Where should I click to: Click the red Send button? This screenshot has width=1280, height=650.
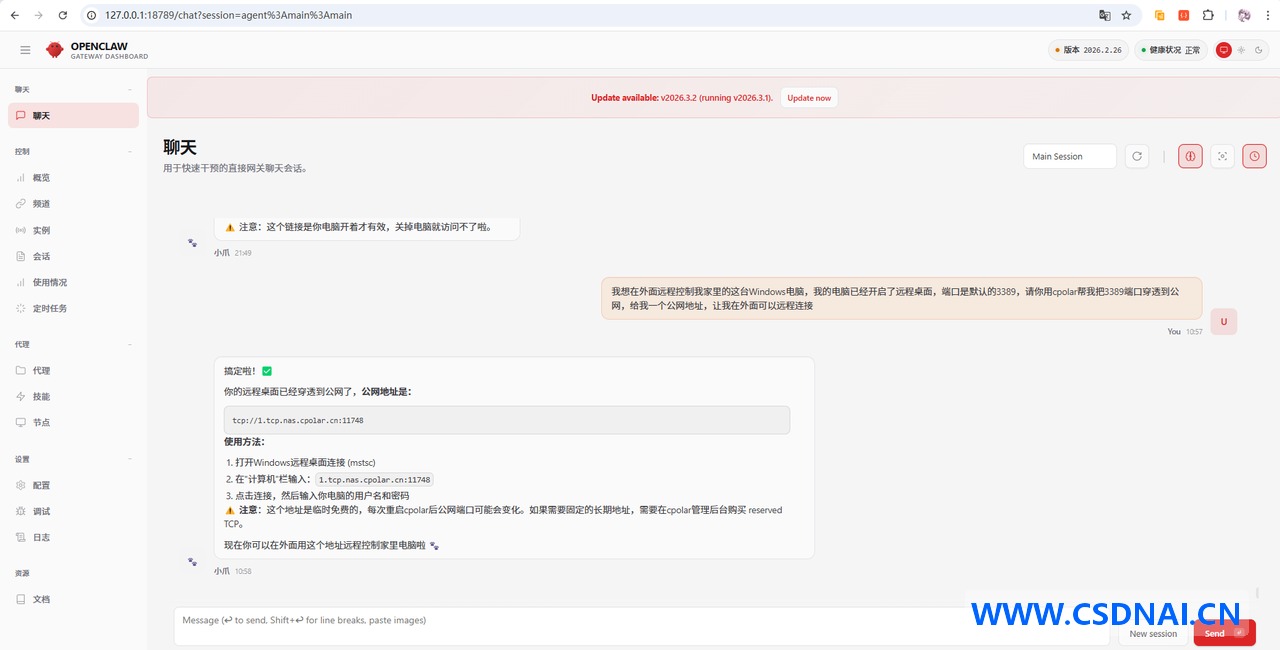click(1224, 633)
